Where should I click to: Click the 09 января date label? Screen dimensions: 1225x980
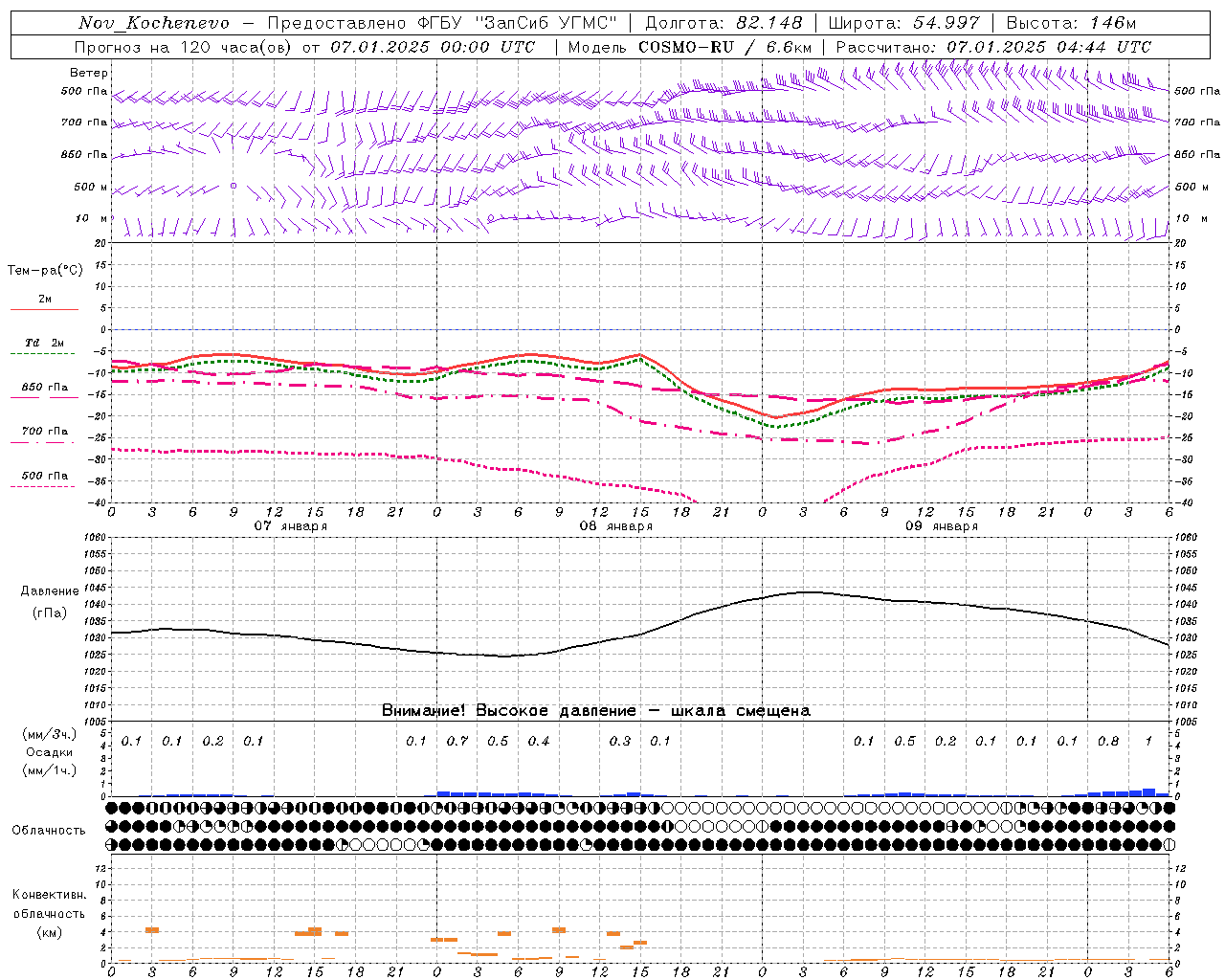point(942,526)
